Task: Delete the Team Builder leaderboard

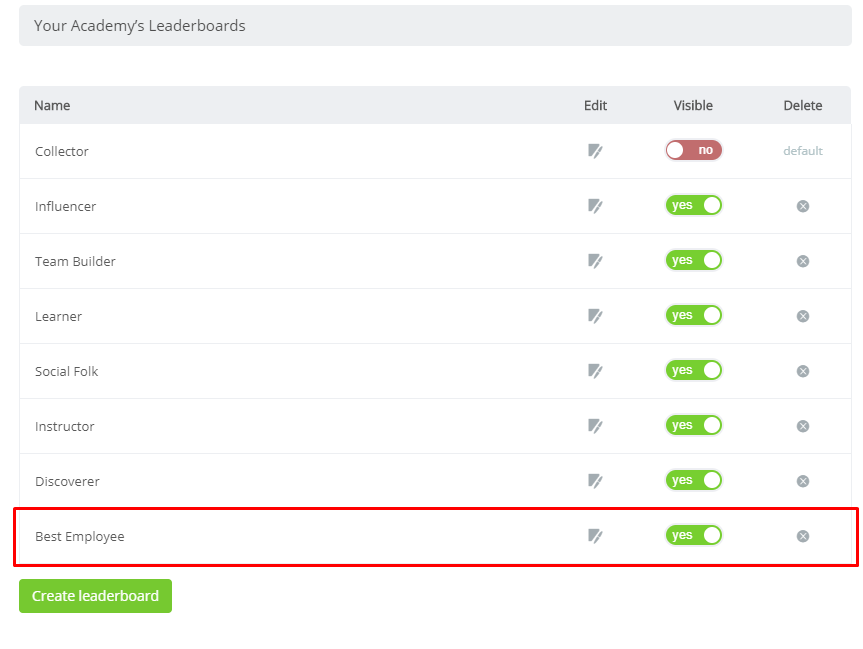Action: [x=802, y=260]
